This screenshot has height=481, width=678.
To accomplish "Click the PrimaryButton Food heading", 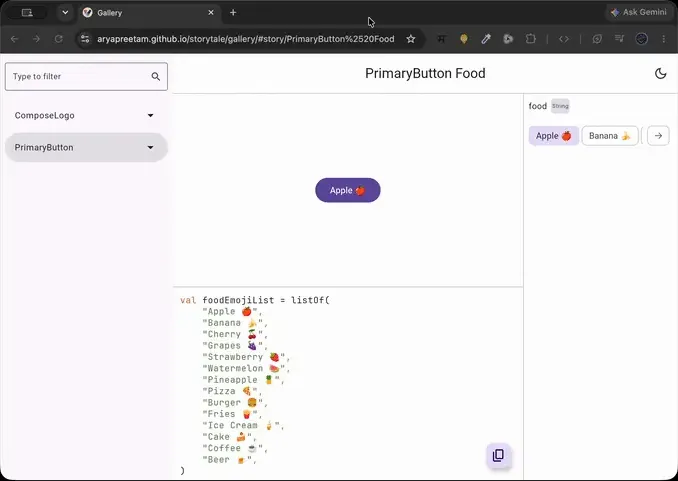I will pyautogui.click(x=425, y=74).
